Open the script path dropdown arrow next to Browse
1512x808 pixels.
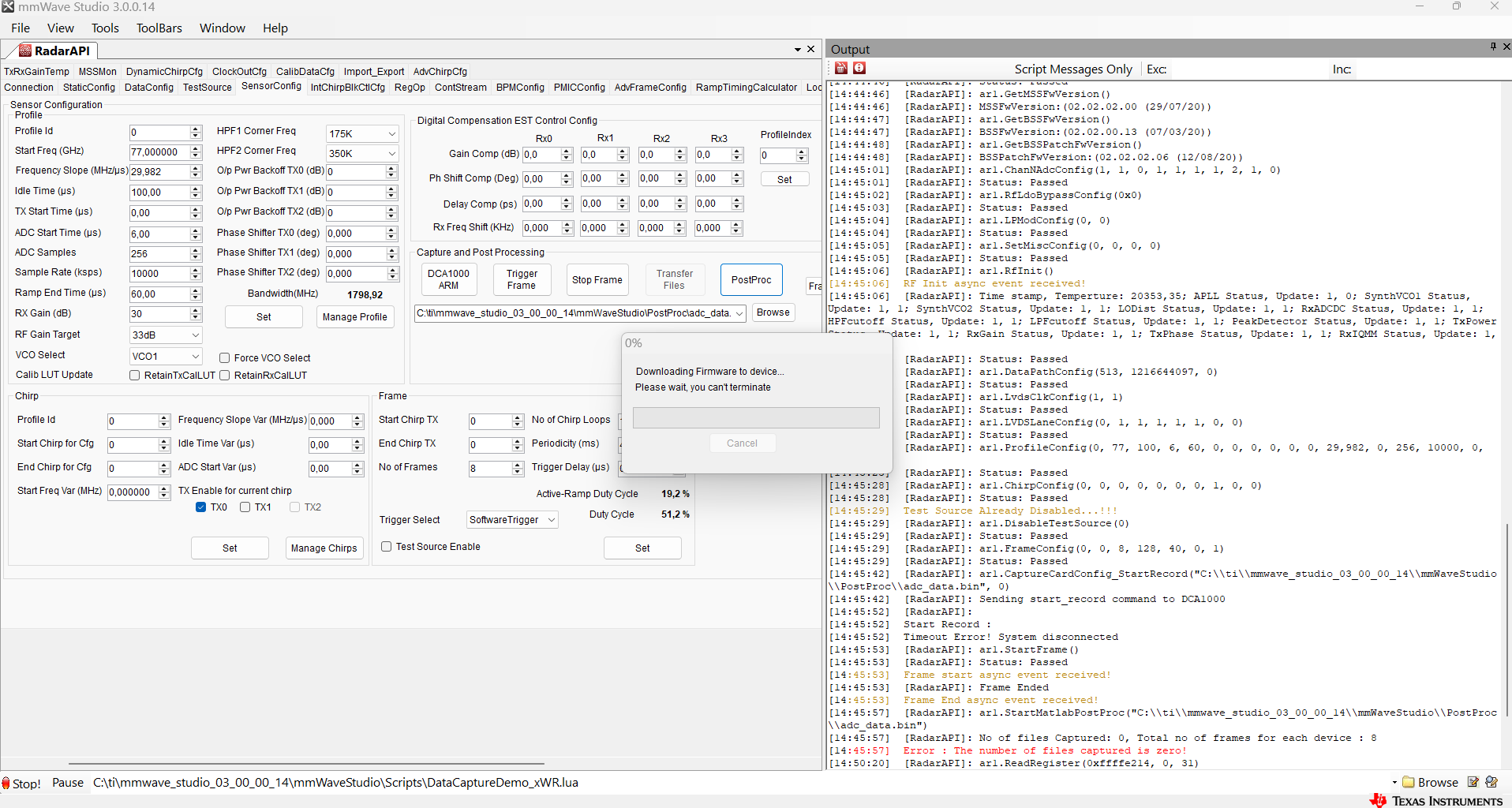1394,783
